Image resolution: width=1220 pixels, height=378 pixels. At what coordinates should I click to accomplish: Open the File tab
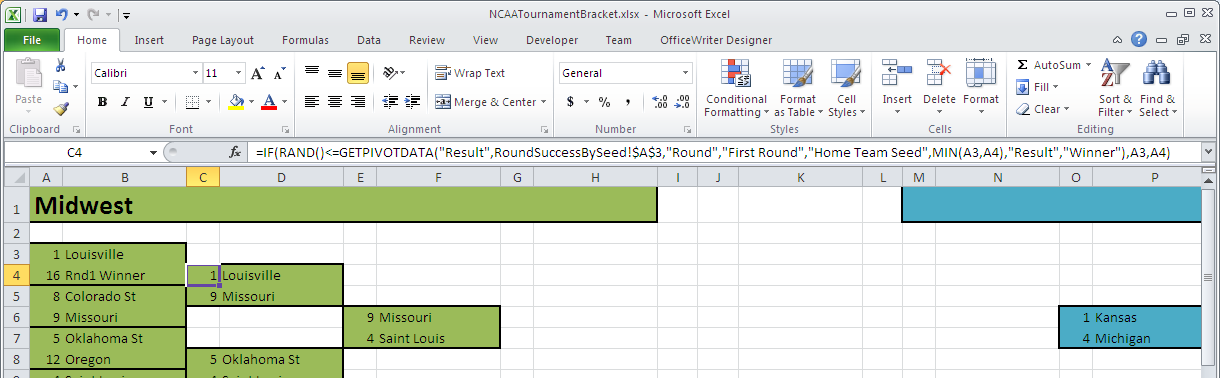click(x=31, y=40)
